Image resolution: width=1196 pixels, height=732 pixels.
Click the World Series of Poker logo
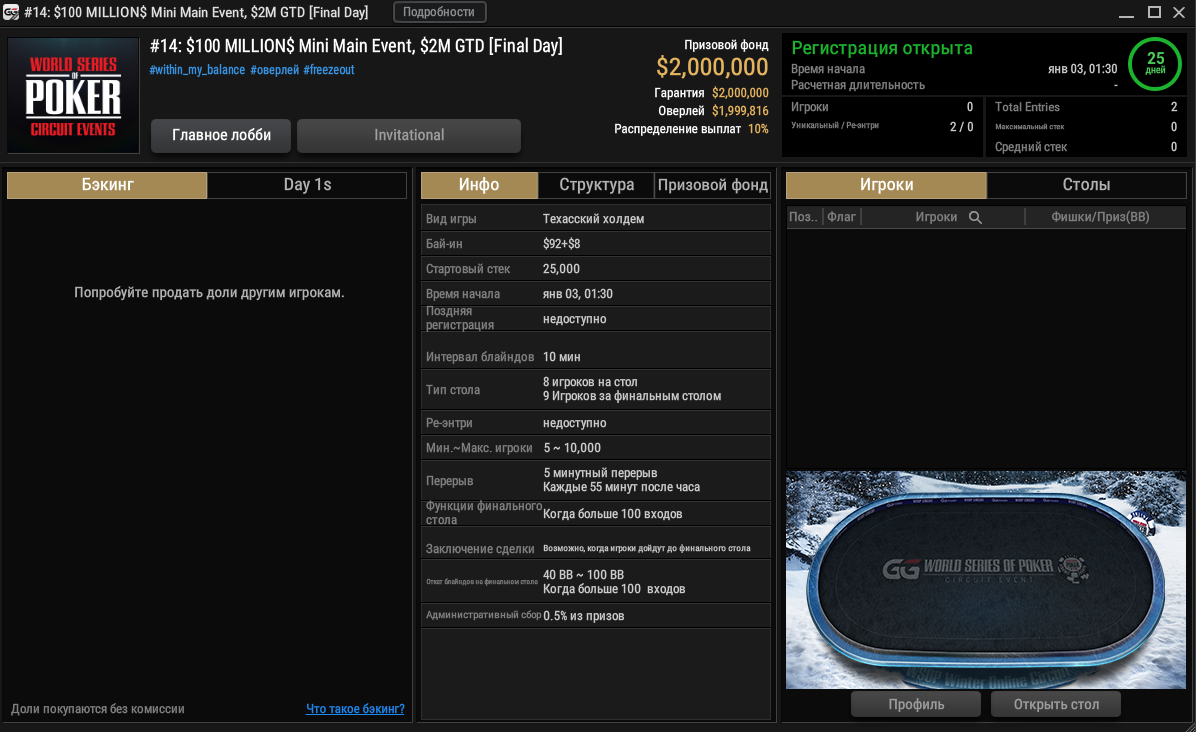[73, 95]
